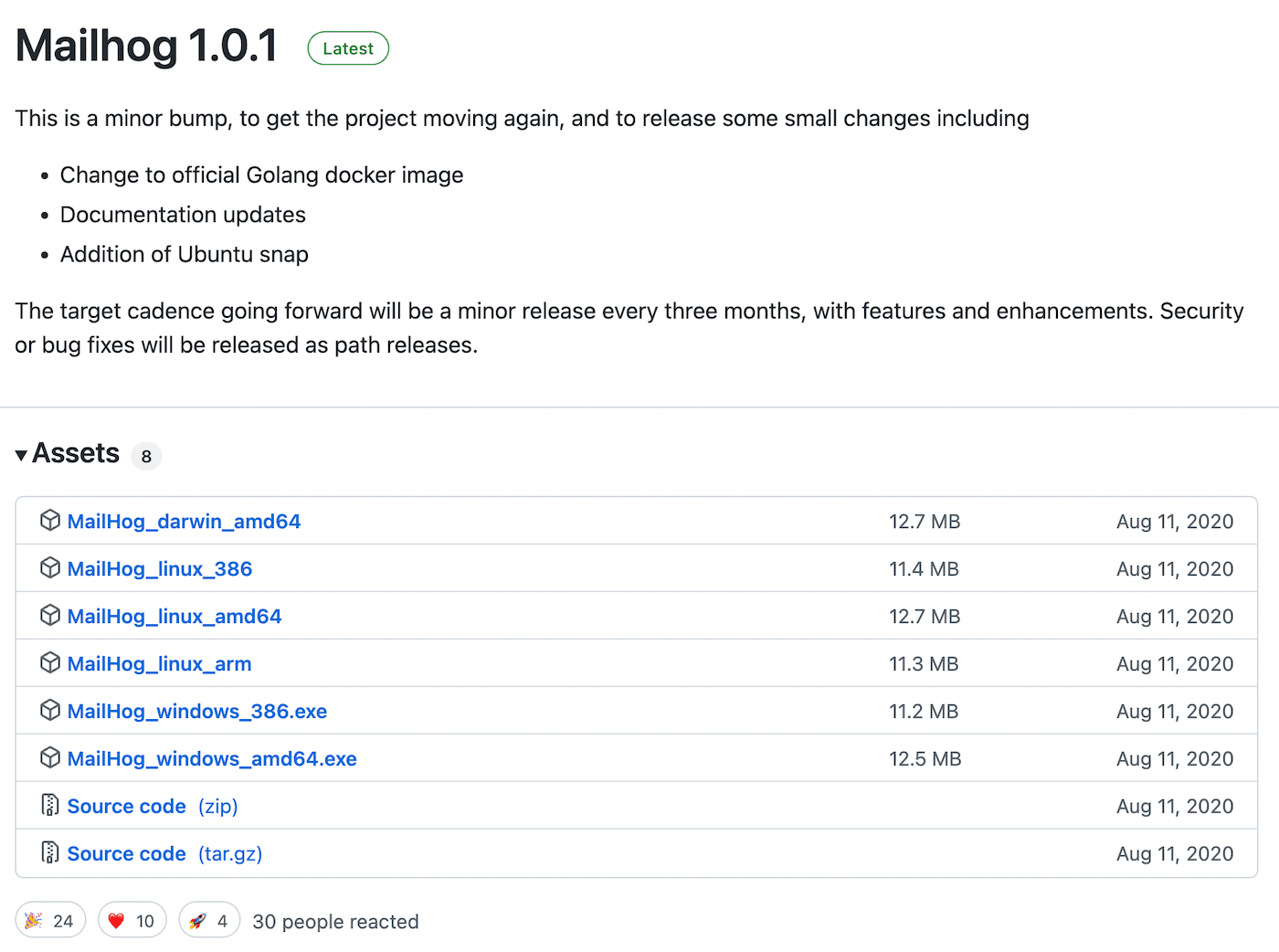
Task: Click the package icon beside MailHog_windows_386.exe
Action: point(50,710)
